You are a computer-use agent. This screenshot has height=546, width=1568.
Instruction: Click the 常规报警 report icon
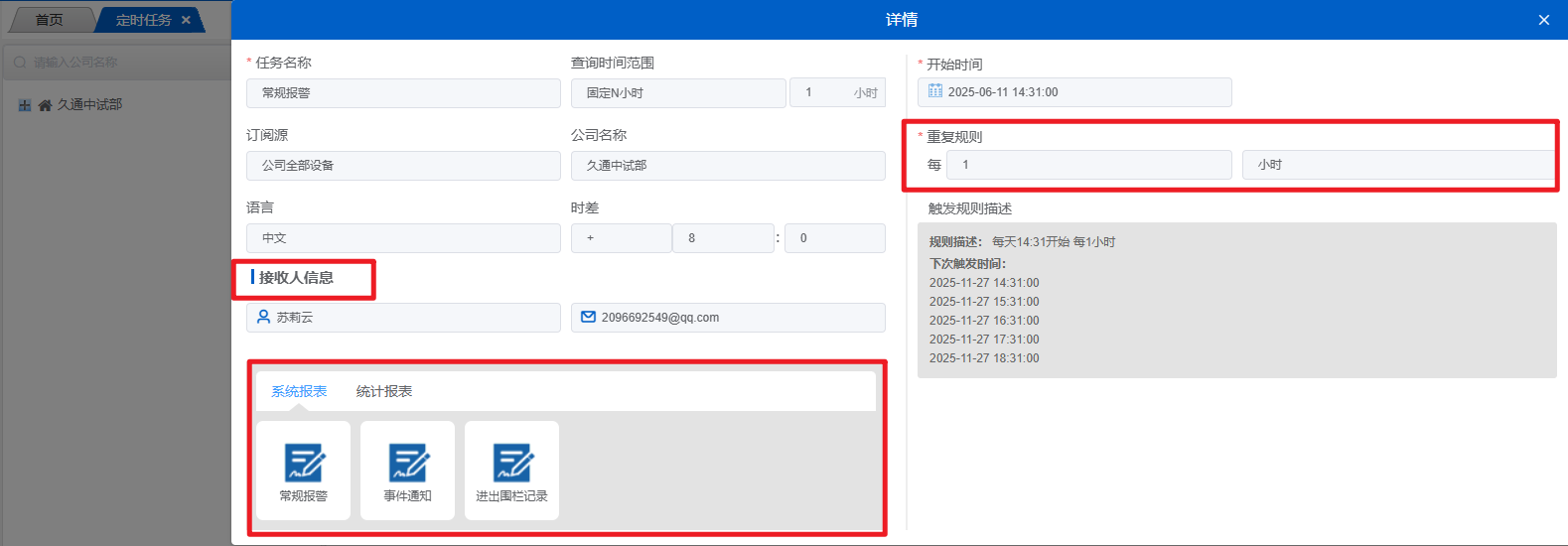click(x=304, y=464)
